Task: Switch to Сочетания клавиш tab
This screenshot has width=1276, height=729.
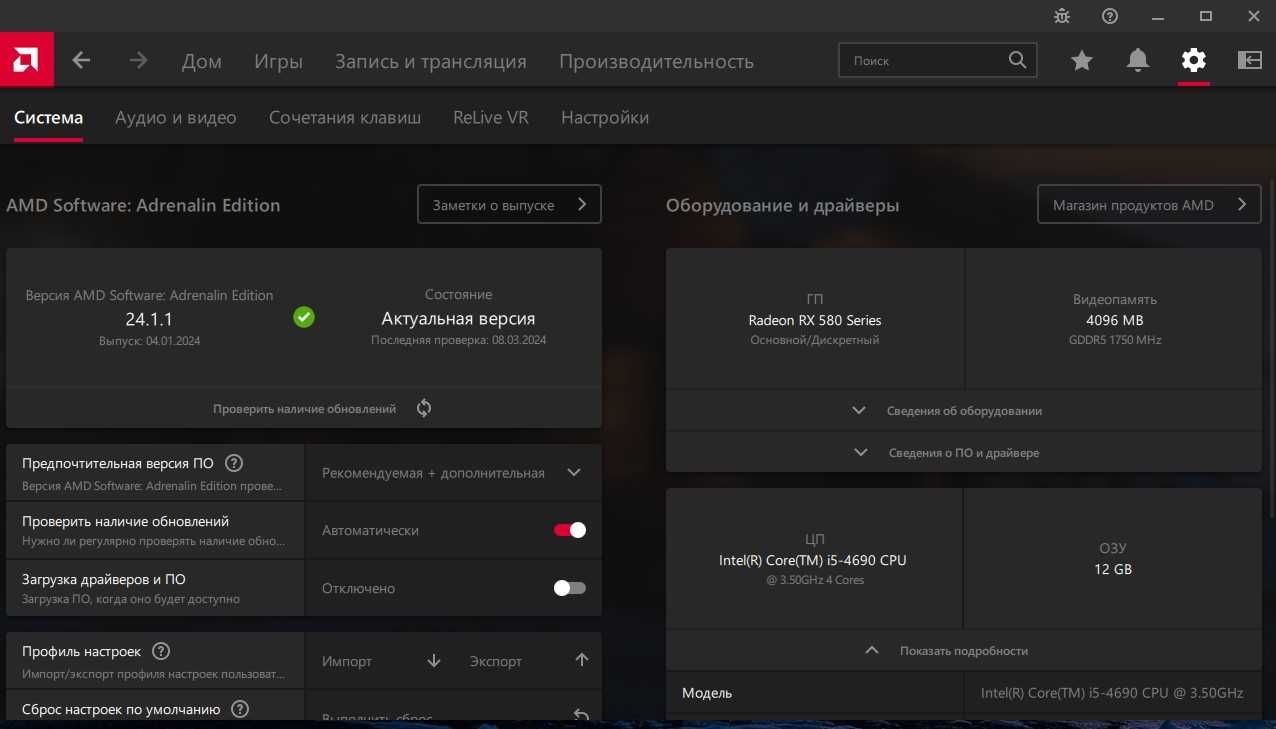Action: pos(345,117)
